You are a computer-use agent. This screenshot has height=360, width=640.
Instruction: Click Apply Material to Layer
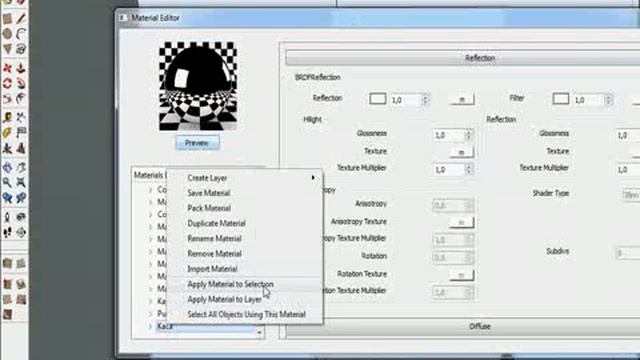[245, 299]
